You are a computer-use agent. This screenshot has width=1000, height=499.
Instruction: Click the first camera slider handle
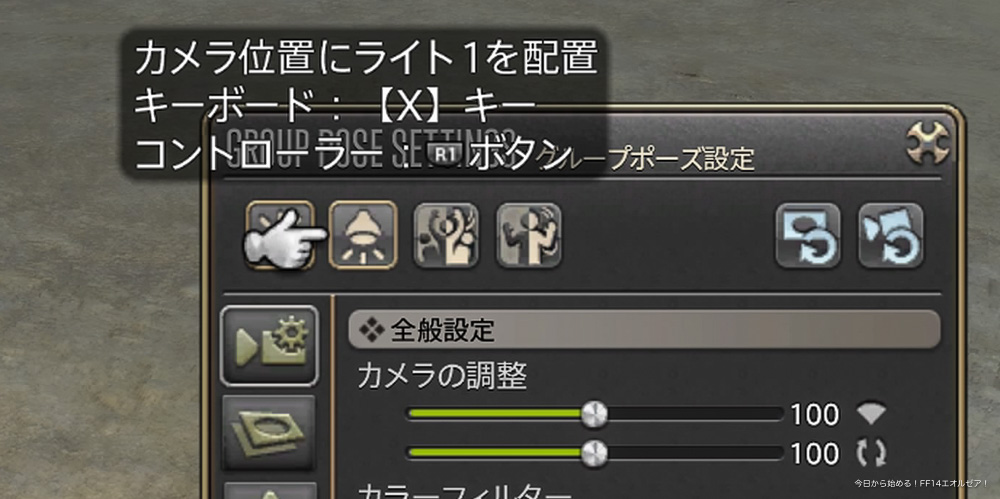coord(594,415)
